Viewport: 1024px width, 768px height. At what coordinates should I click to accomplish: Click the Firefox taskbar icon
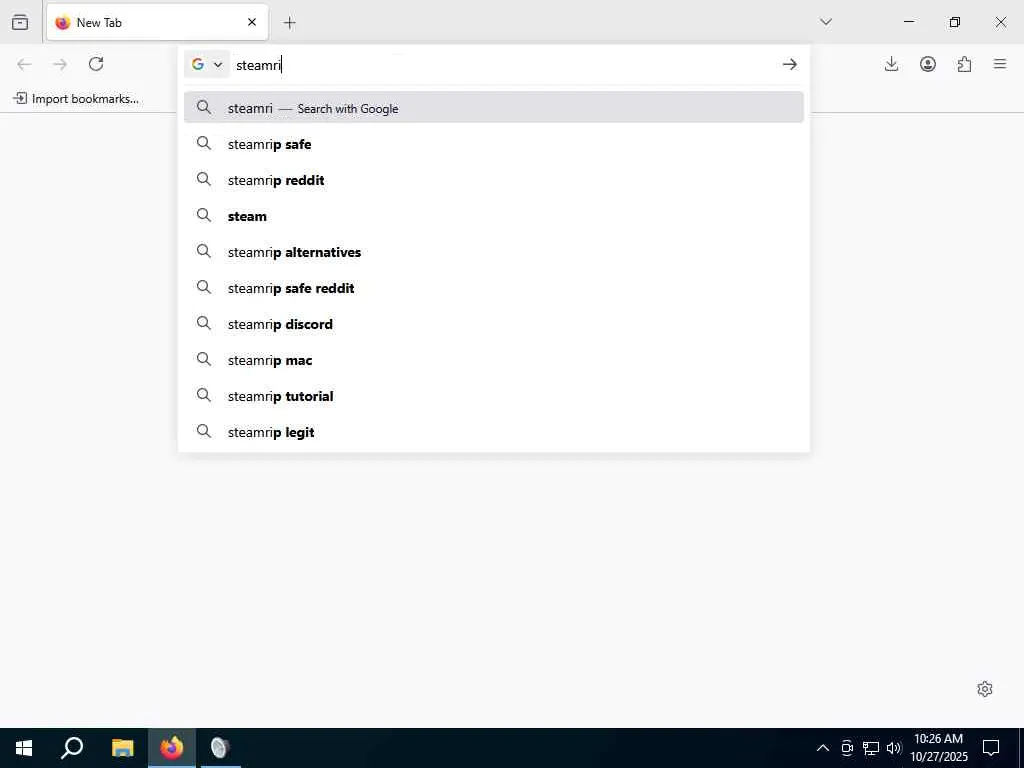[172, 748]
